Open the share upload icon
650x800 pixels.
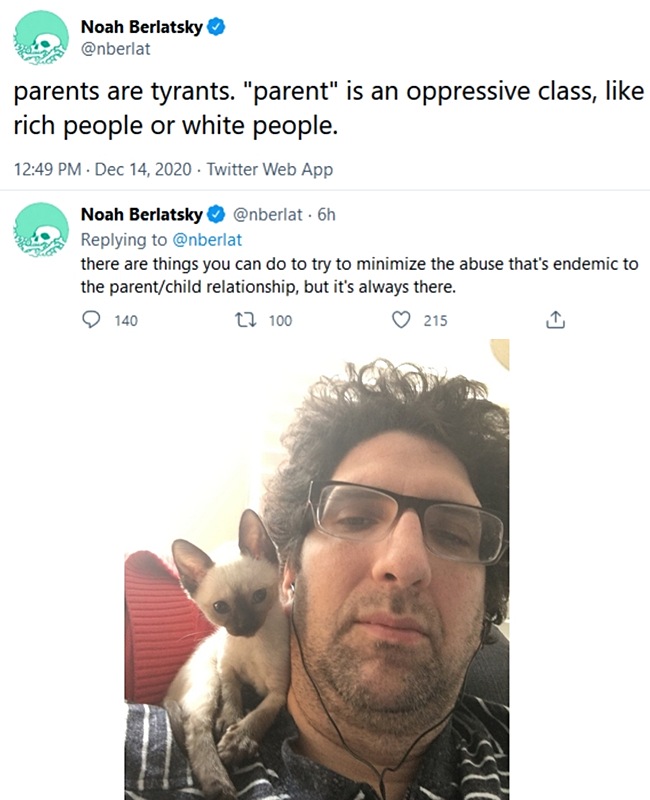point(555,320)
